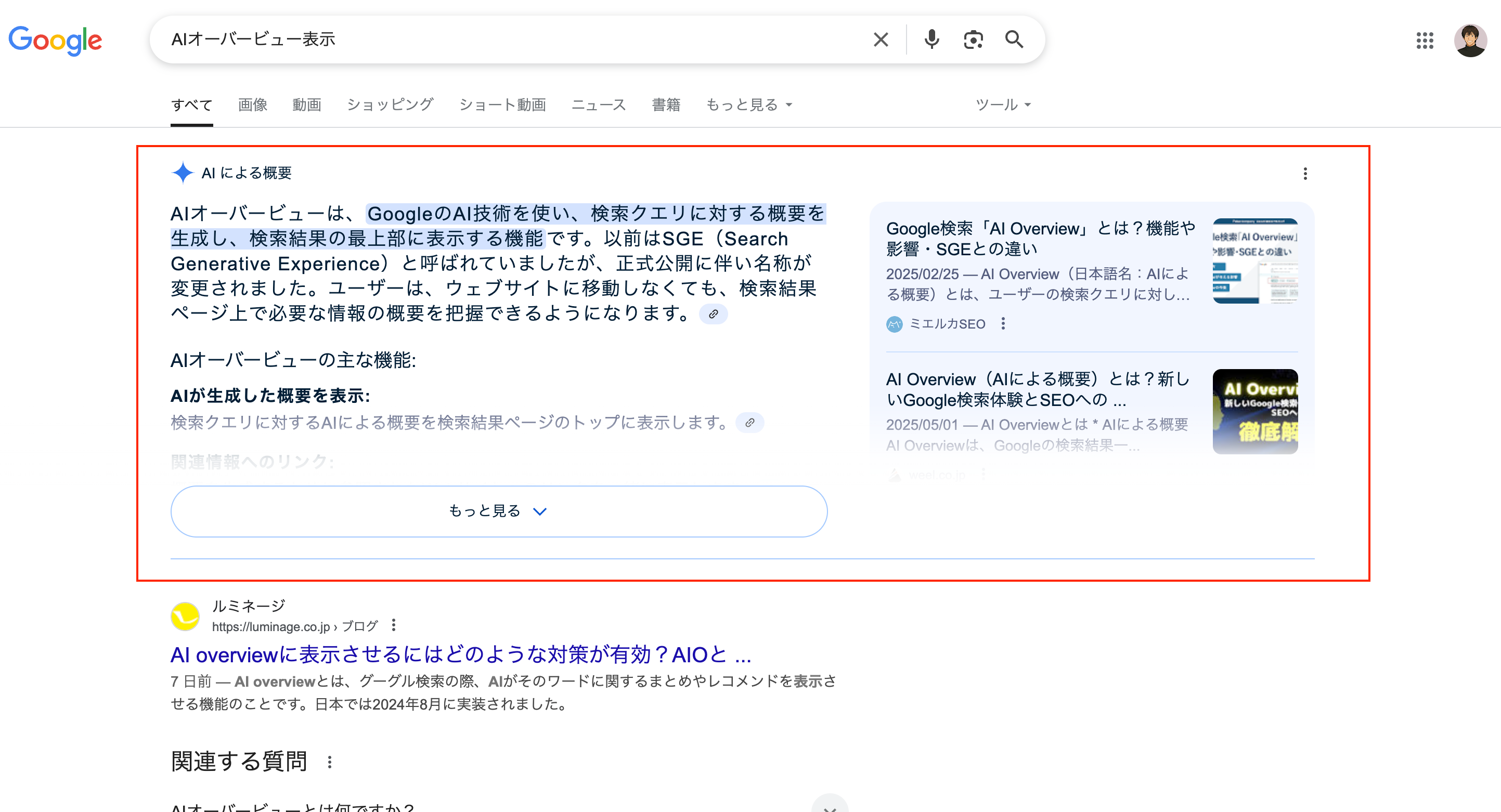This screenshot has height=812, width=1501.
Task: Open three-dot menu beside luminage result
Action: tap(394, 625)
